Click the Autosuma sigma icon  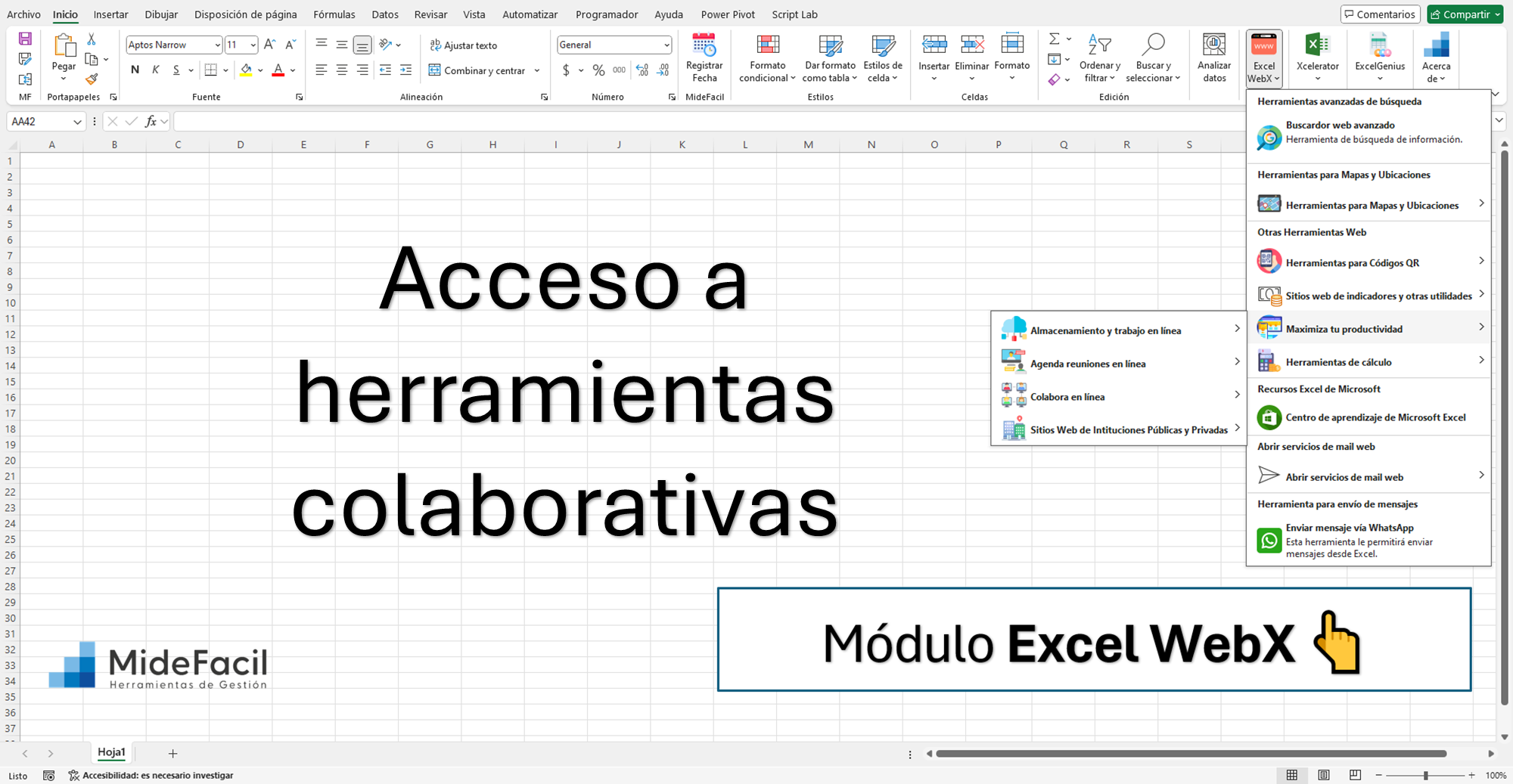(x=1054, y=39)
